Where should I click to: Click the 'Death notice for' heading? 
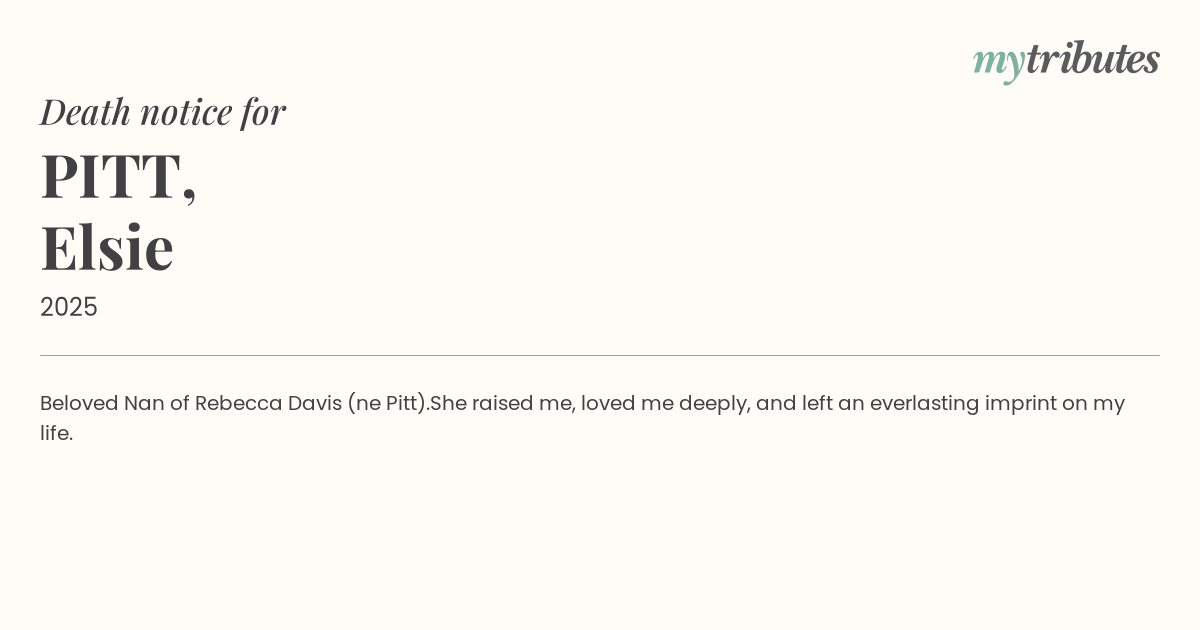click(163, 112)
